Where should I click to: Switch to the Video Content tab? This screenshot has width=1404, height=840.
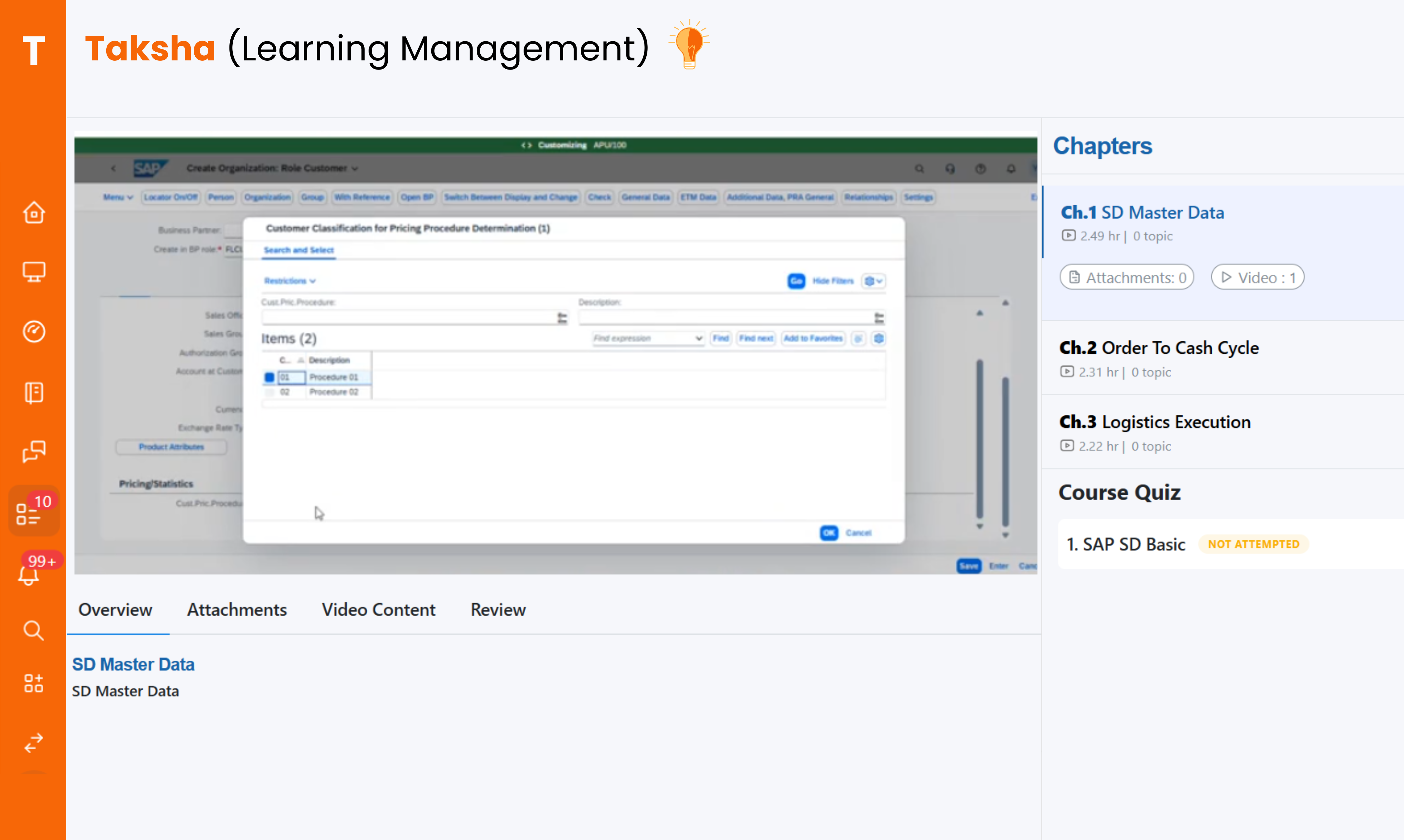[x=378, y=610]
